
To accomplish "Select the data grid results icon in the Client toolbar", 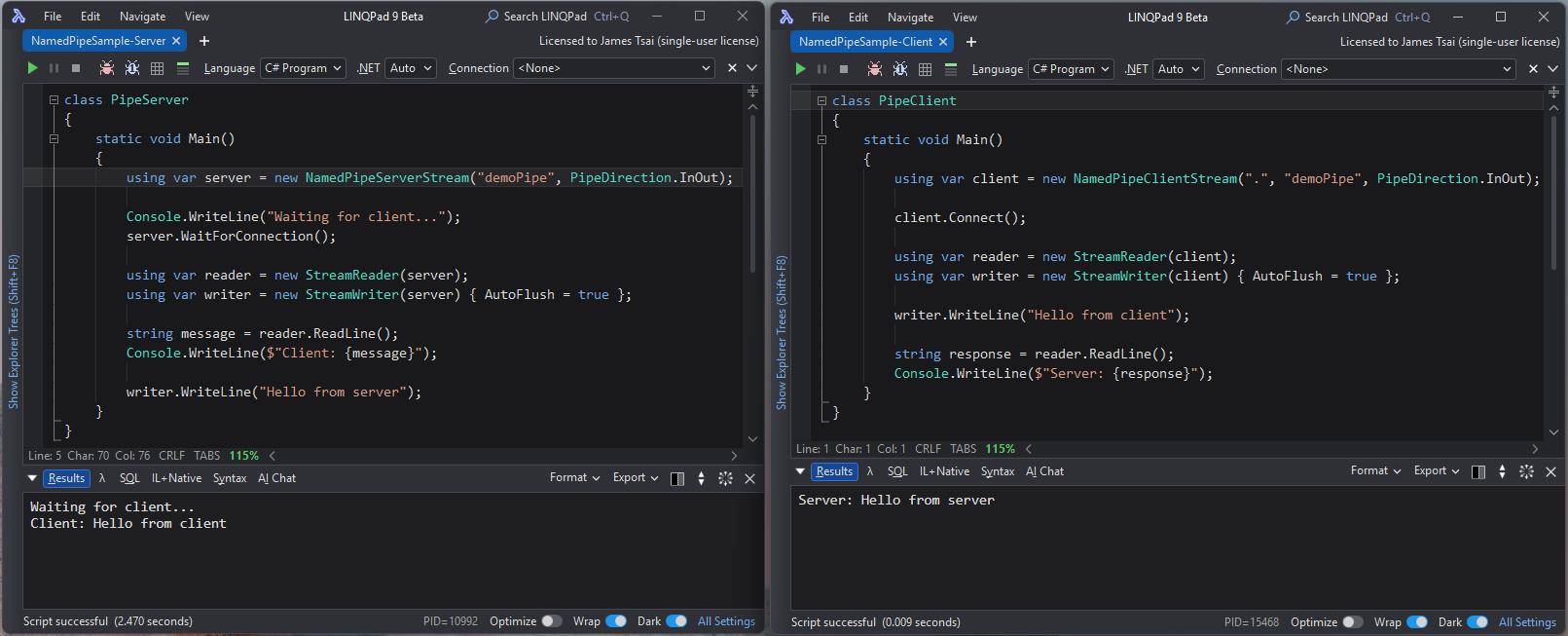I will click(925, 69).
